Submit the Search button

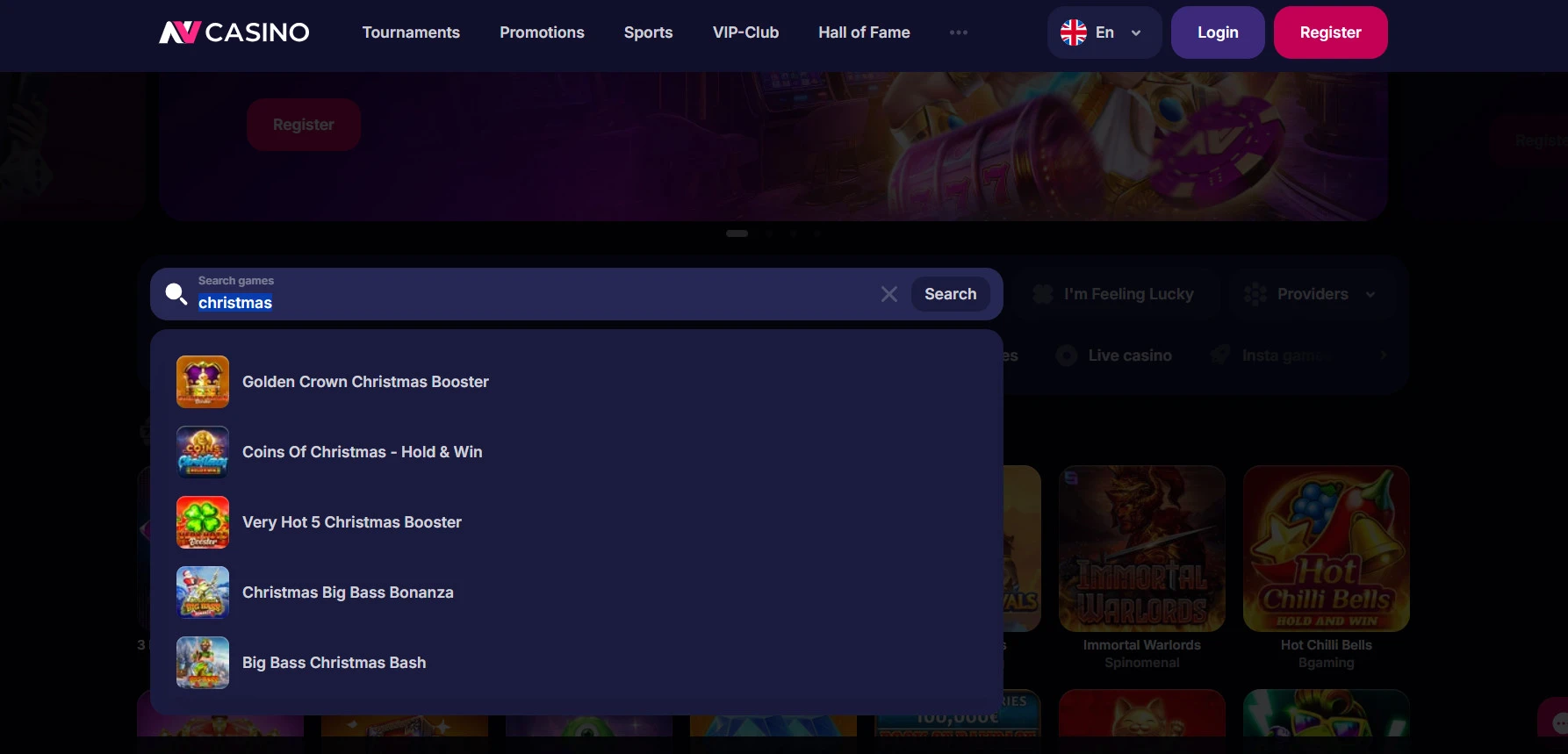click(951, 294)
